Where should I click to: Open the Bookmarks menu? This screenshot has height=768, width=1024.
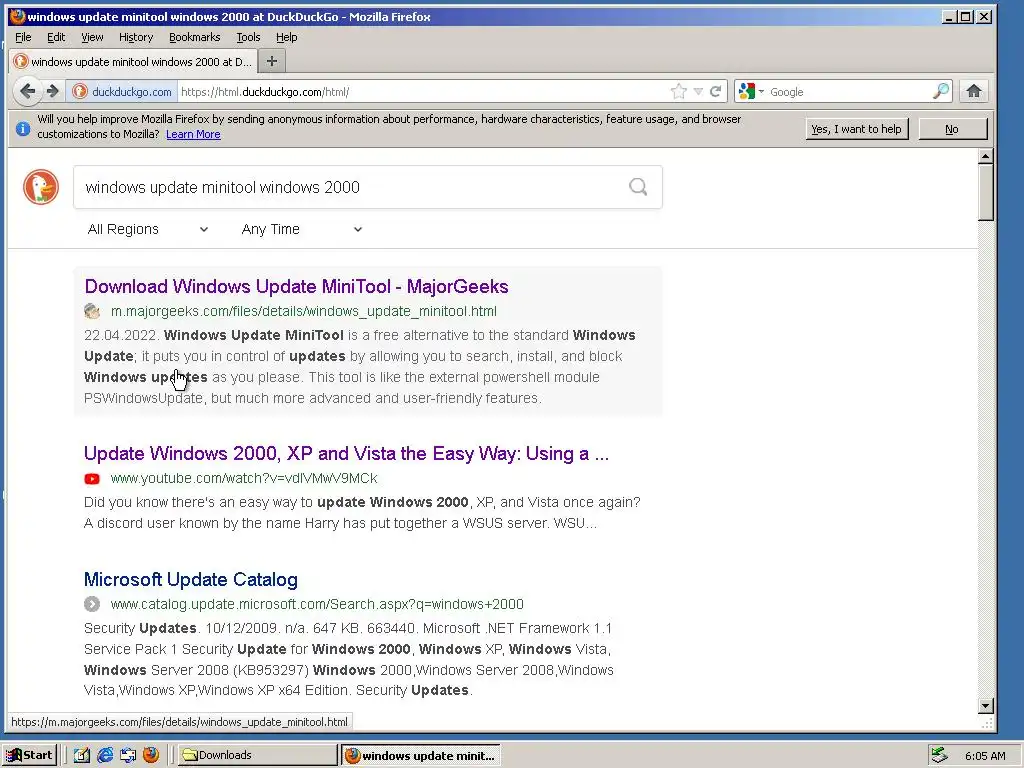coord(195,37)
